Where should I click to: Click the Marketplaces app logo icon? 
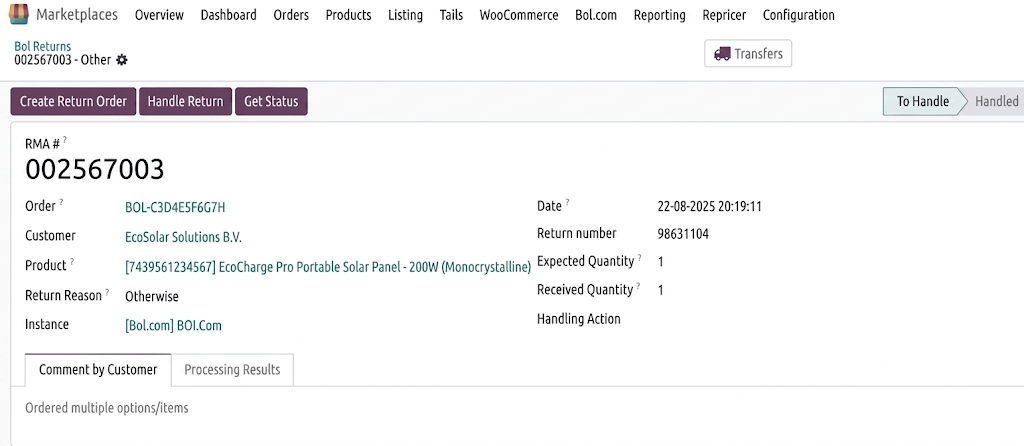19,14
